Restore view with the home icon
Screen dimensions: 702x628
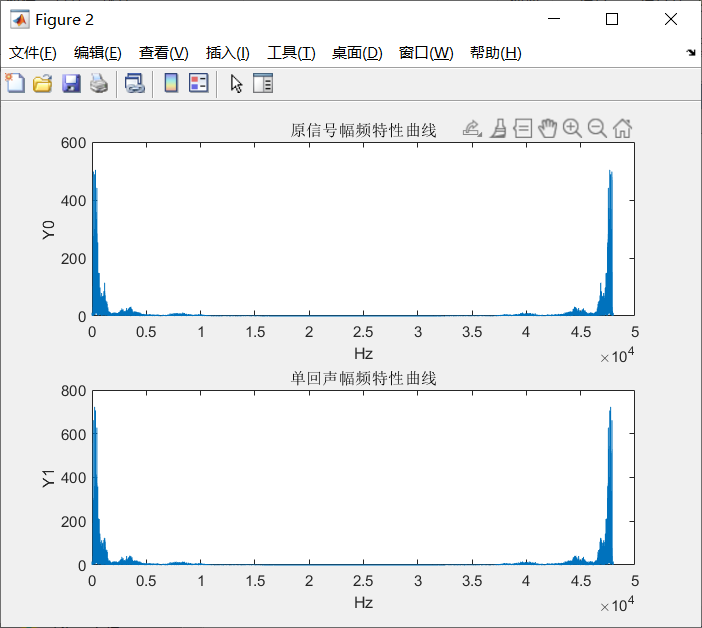622,128
